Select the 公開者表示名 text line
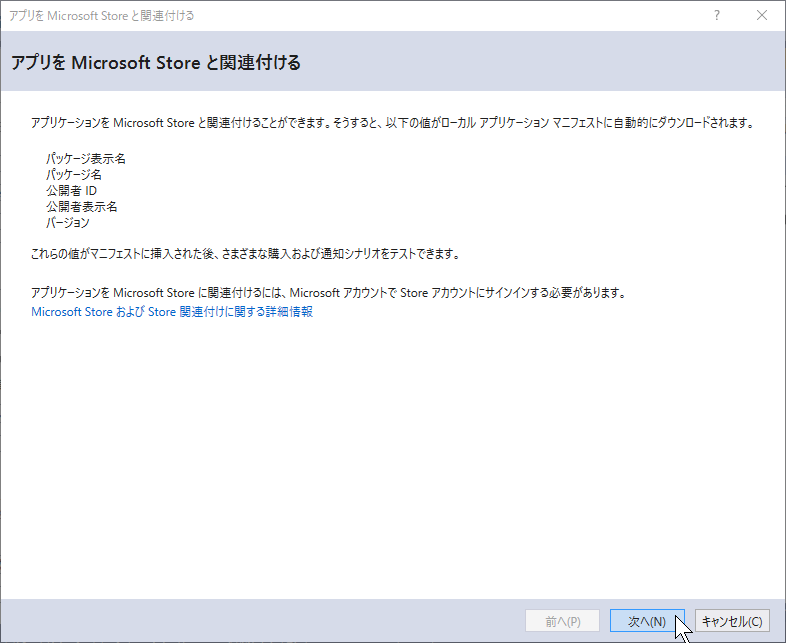 (x=82, y=207)
